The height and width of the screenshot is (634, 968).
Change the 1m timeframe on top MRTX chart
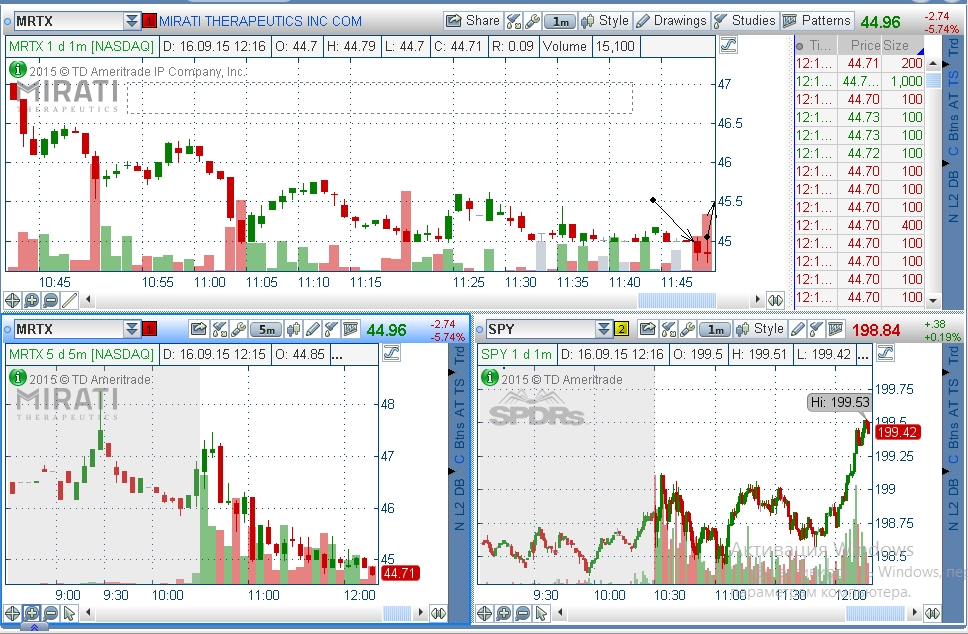tap(561, 22)
